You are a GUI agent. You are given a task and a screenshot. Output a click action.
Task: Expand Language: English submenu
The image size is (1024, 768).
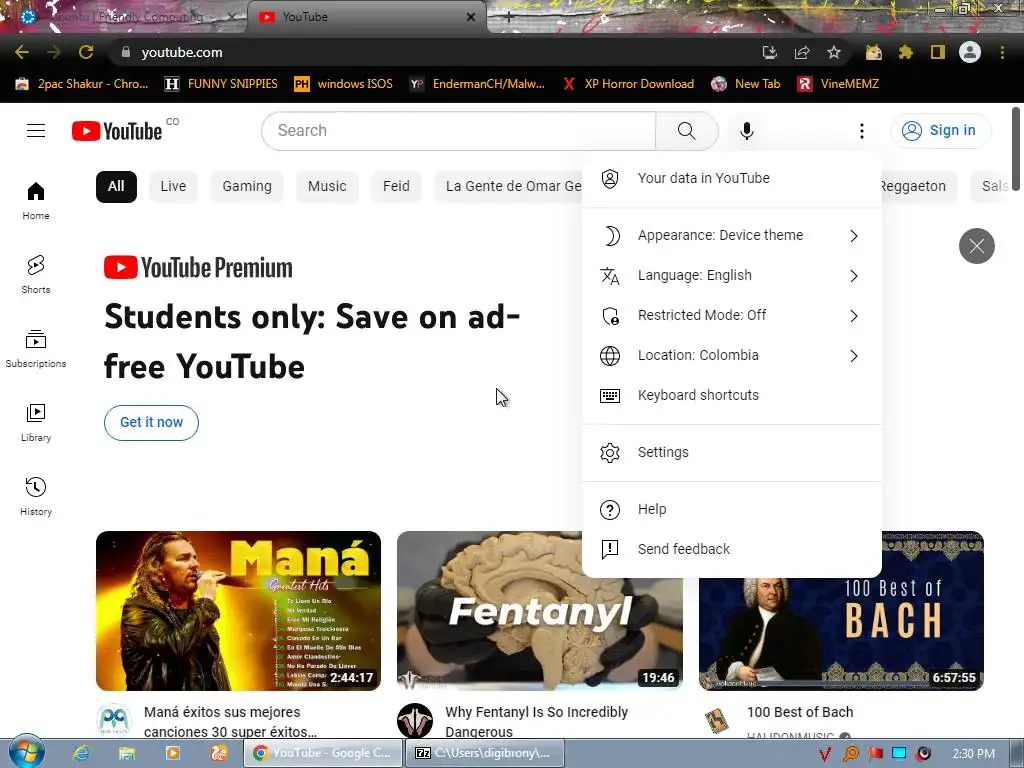pyautogui.click(x=731, y=276)
